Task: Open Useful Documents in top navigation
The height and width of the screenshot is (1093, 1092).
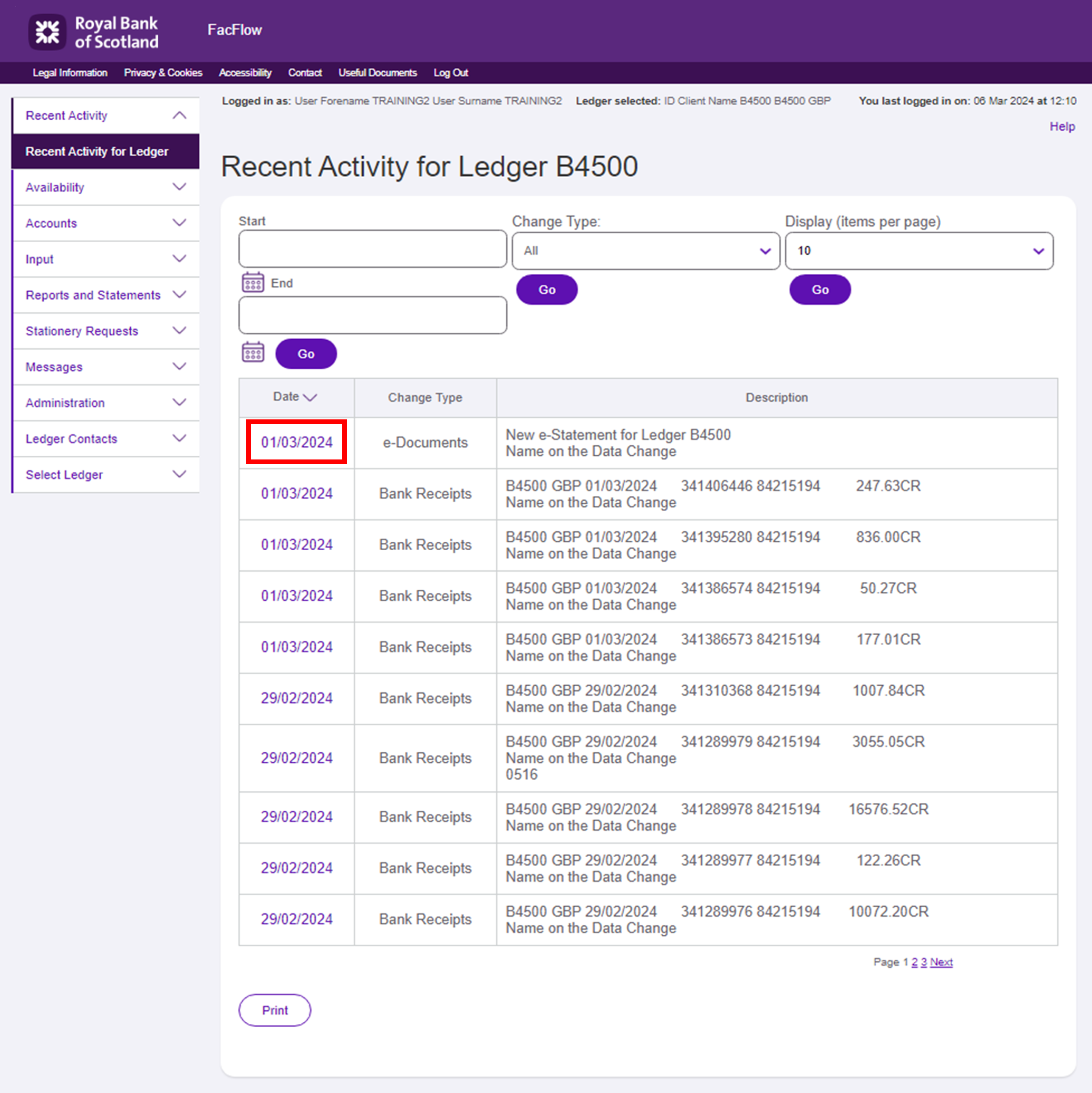Action: pyautogui.click(x=377, y=73)
